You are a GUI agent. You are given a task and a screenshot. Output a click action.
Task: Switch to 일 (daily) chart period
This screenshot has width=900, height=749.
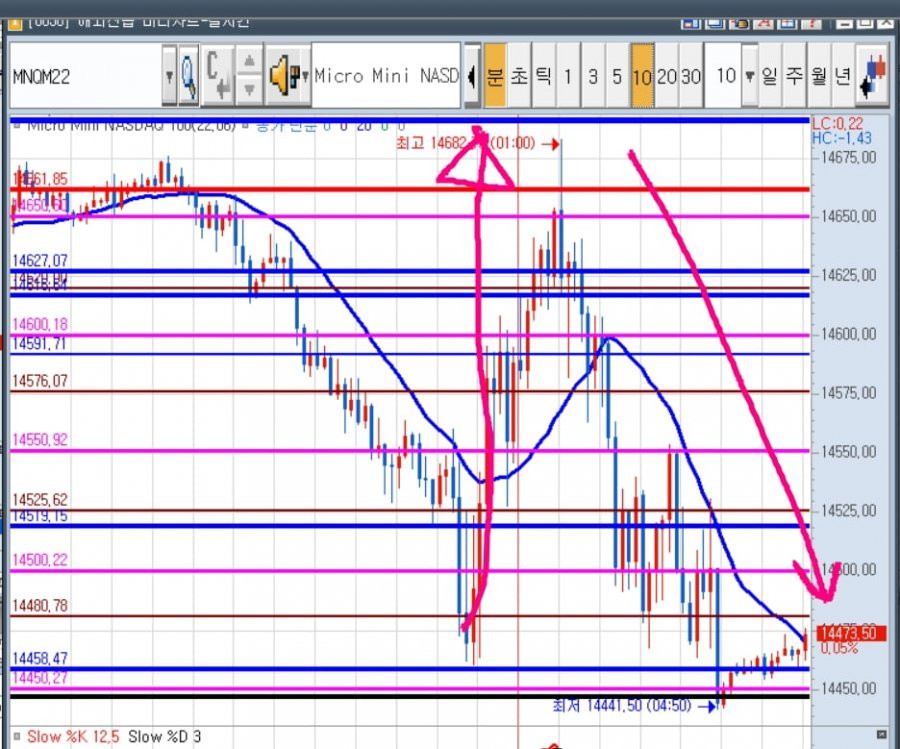(x=770, y=76)
